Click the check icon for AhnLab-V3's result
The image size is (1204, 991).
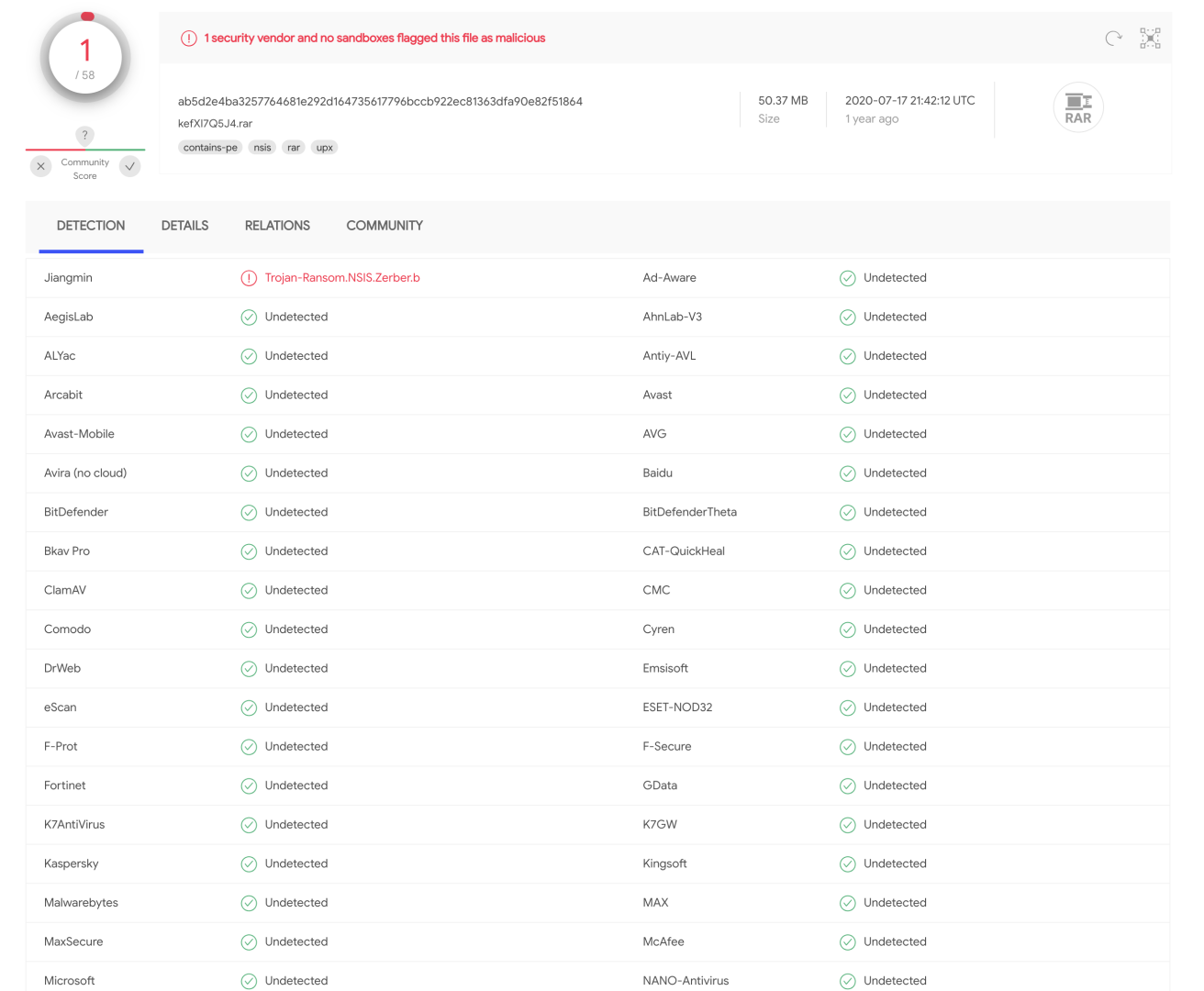coord(848,317)
